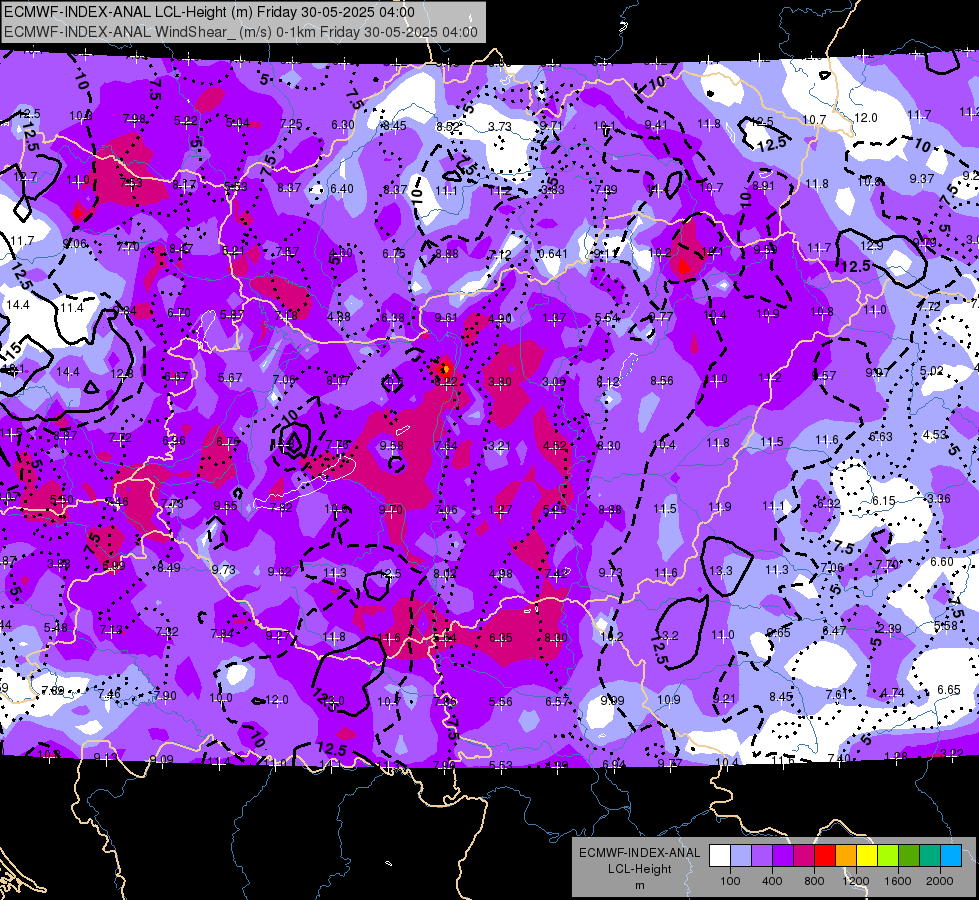
Task: Click the '13.3' value inside solid contour
Action: point(721,570)
